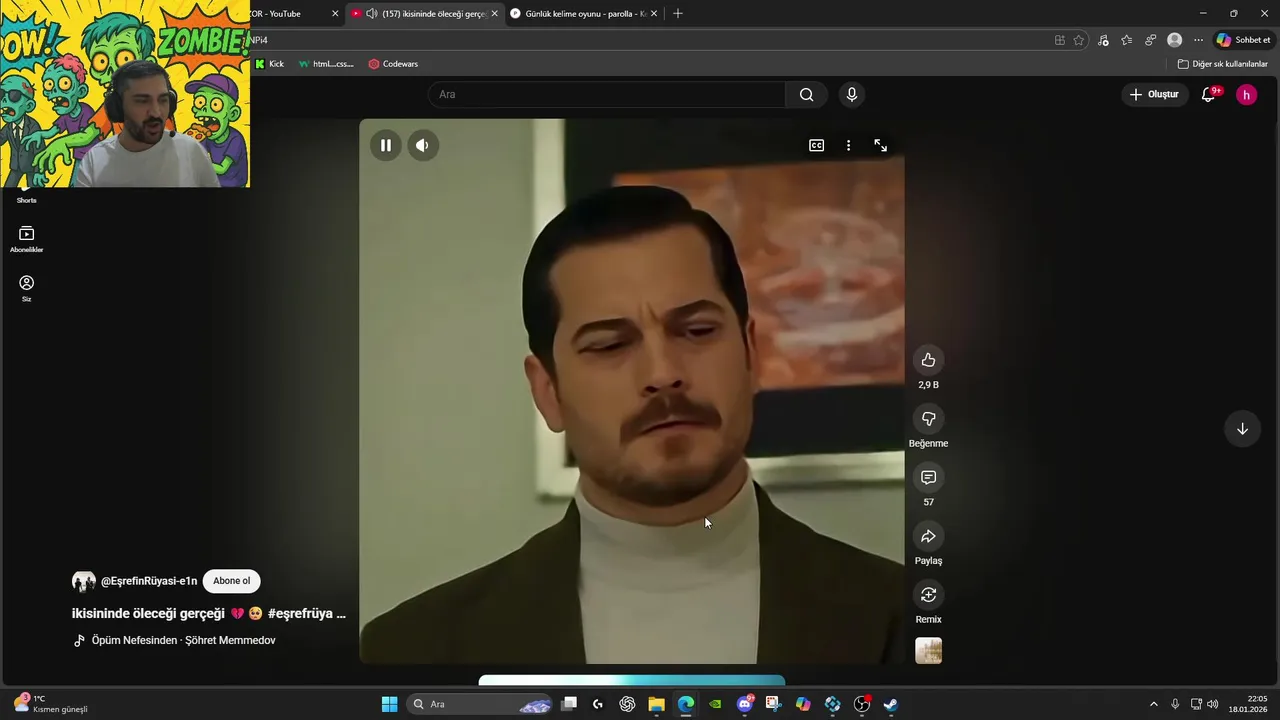Go to next Short with down arrow

tap(1242, 429)
